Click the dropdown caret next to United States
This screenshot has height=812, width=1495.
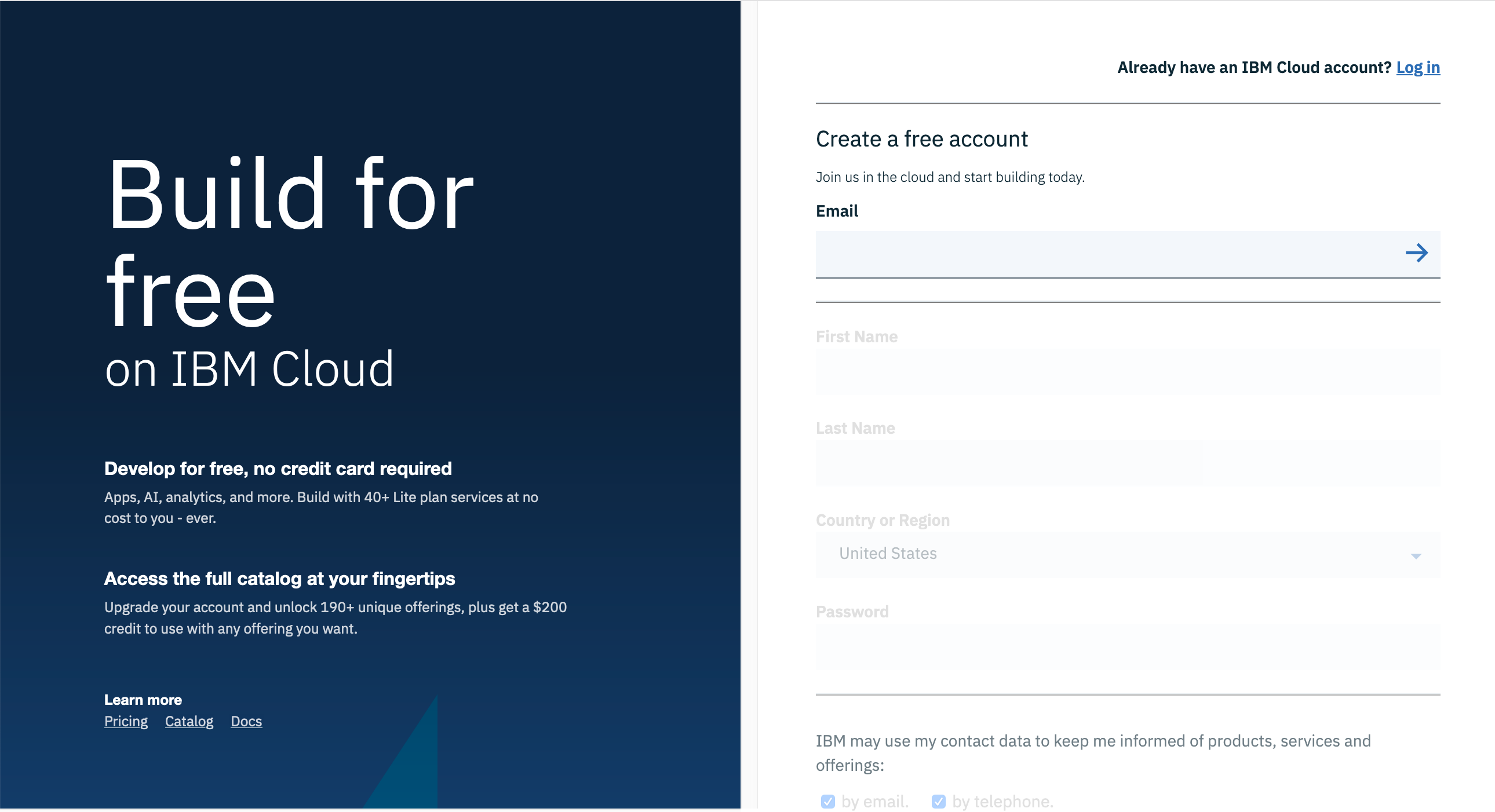[x=1416, y=556]
